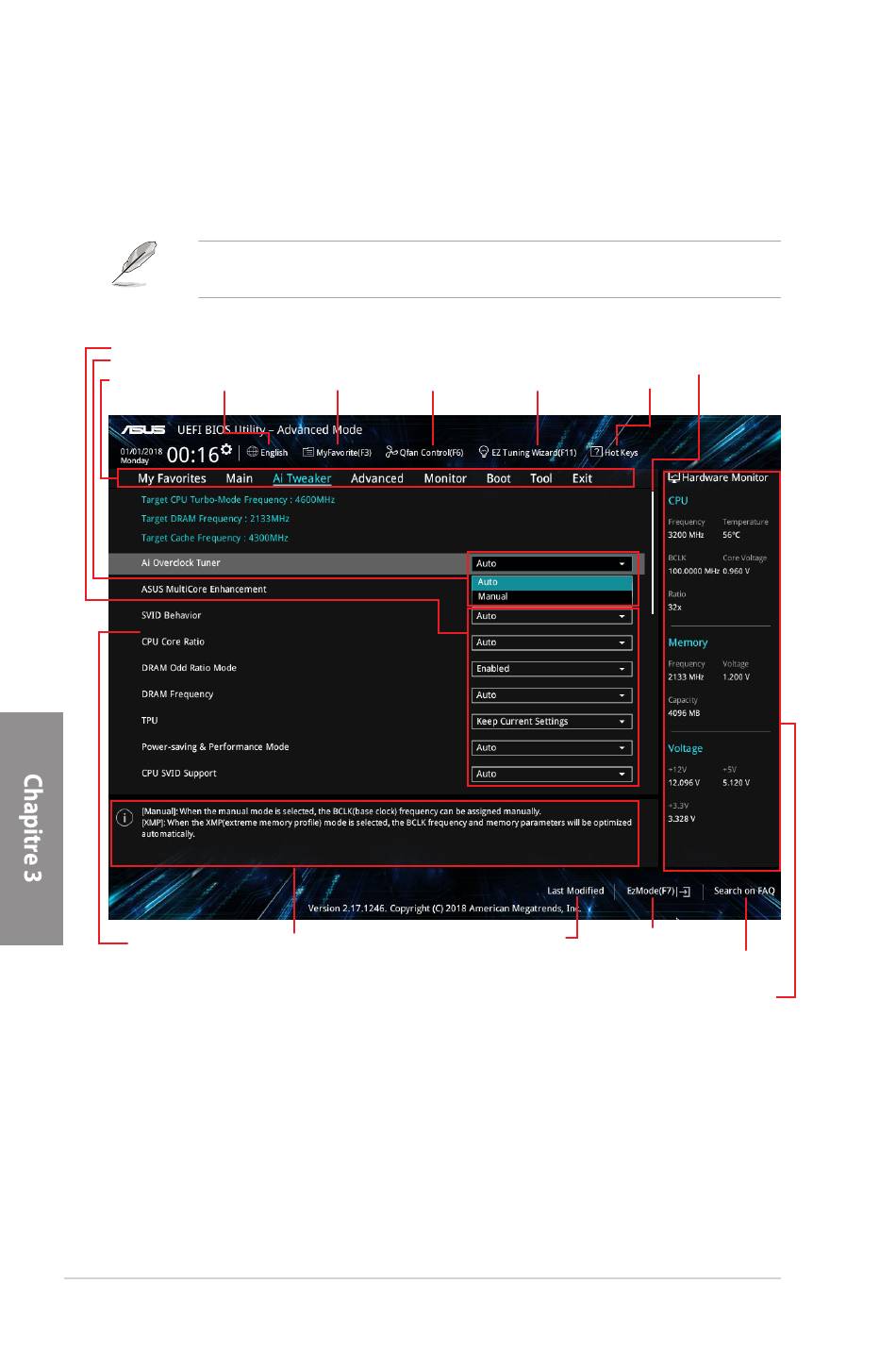Select the TPU label
The height and width of the screenshot is (1351, 896).
click(x=150, y=721)
